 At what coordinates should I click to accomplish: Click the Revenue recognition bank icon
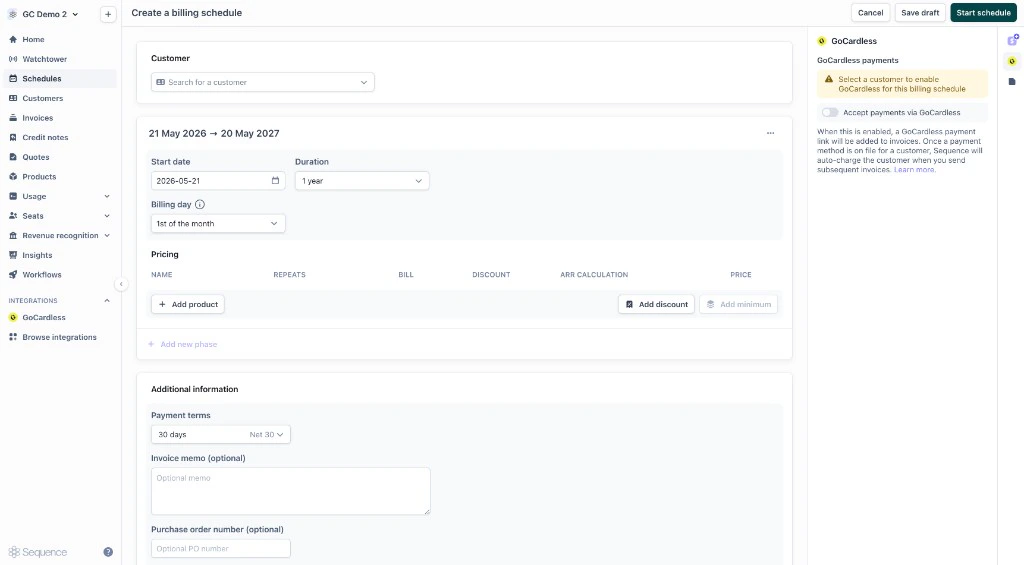tap(13, 235)
